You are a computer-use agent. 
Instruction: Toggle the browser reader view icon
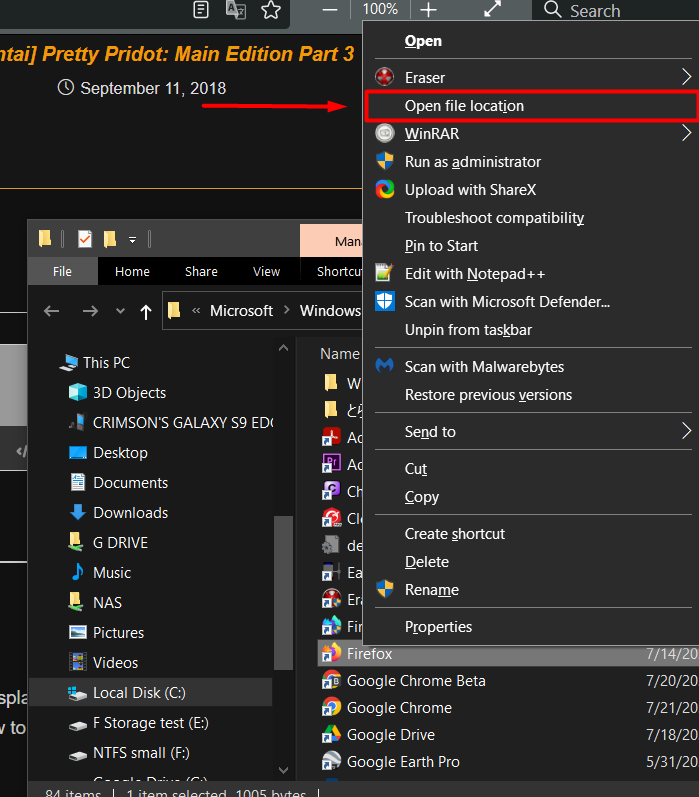[201, 10]
